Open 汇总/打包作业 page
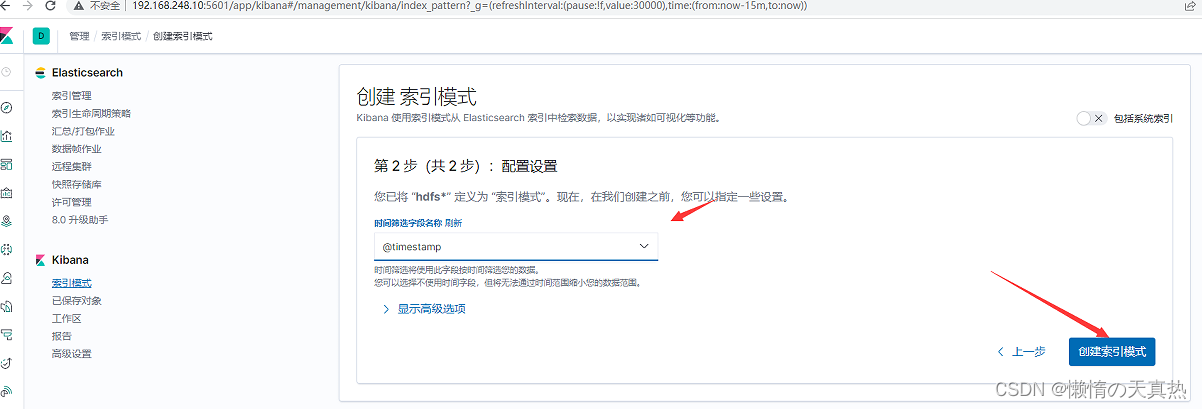Image resolution: width=1202 pixels, height=409 pixels. [x=83, y=131]
